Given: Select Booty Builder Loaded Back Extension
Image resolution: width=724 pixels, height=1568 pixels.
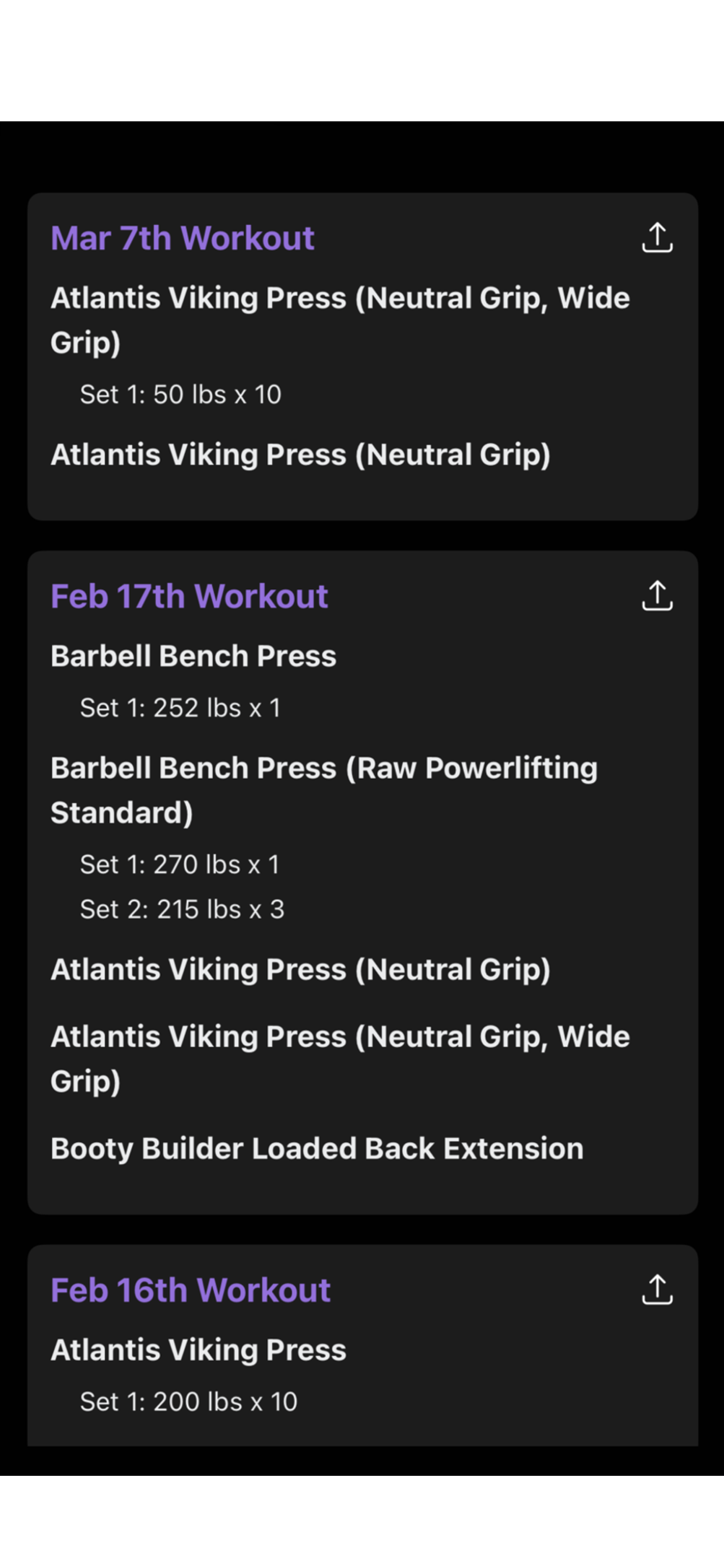Looking at the screenshot, I should [x=317, y=1148].
